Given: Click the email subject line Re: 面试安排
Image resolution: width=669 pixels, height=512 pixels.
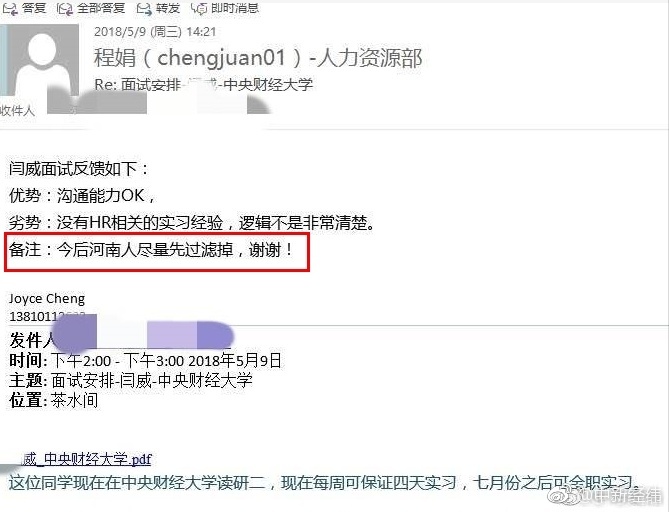Looking at the screenshot, I should 204,84.
